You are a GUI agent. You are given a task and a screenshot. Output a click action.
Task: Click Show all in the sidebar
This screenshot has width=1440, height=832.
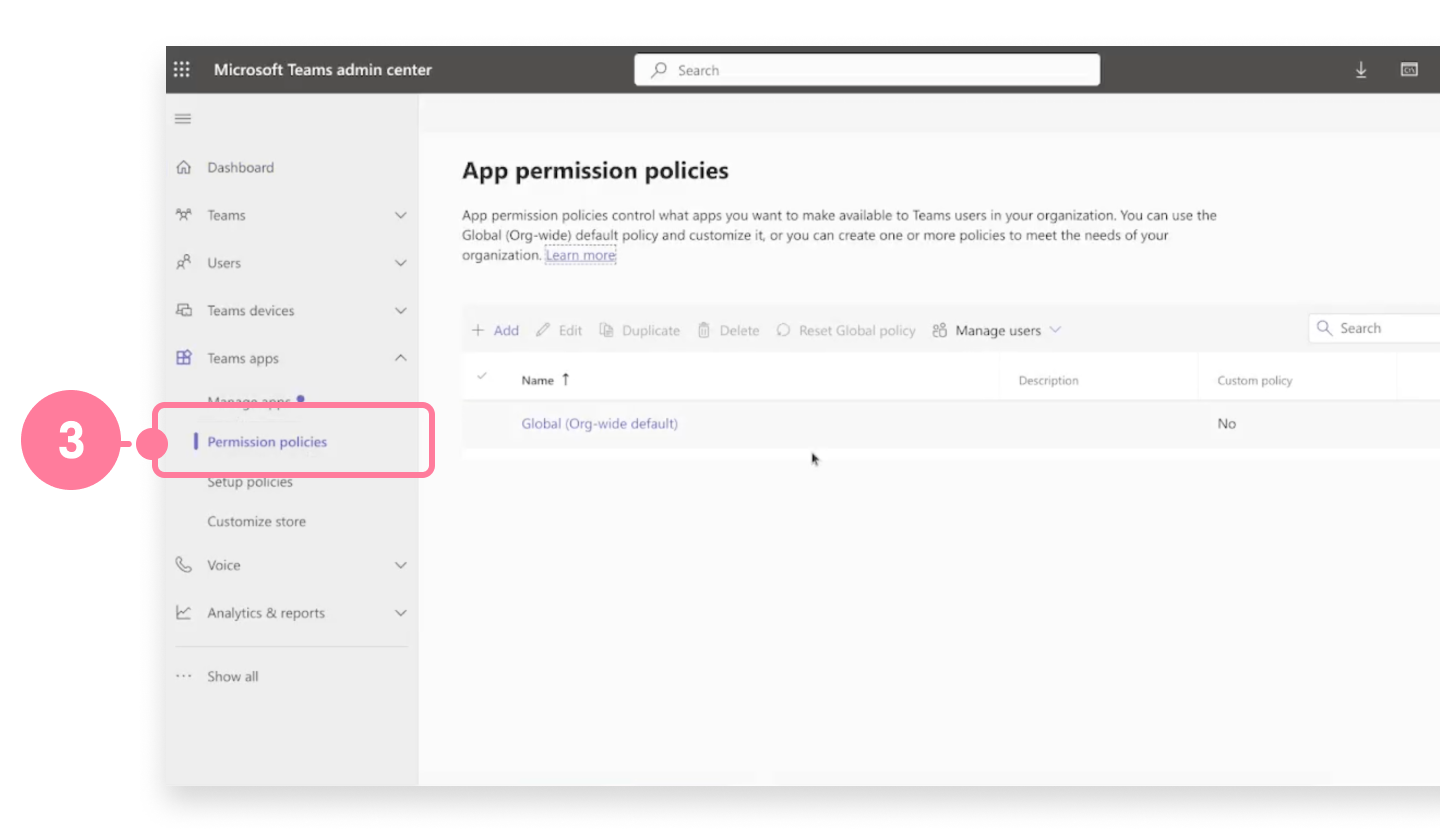[233, 676]
